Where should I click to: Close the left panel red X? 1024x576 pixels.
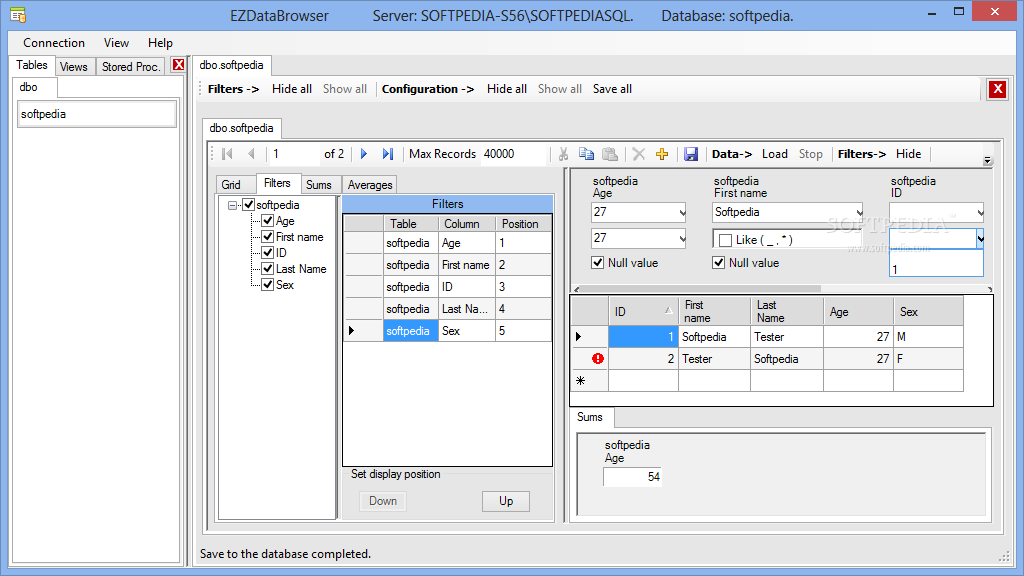(x=178, y=65)
